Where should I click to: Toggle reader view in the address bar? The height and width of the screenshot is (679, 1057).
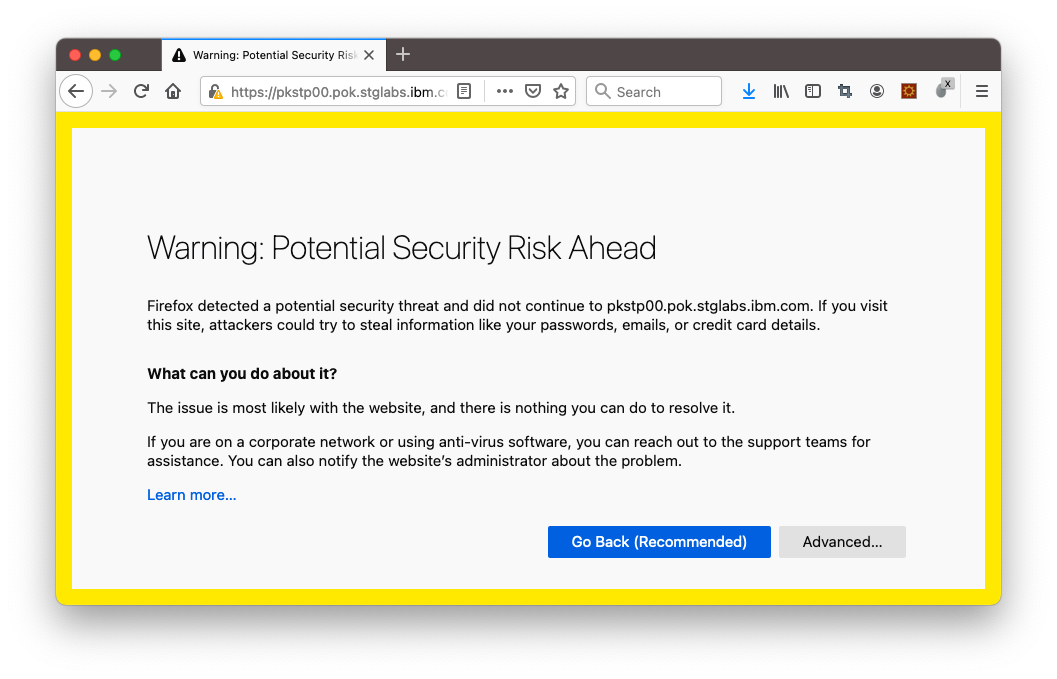464,91
